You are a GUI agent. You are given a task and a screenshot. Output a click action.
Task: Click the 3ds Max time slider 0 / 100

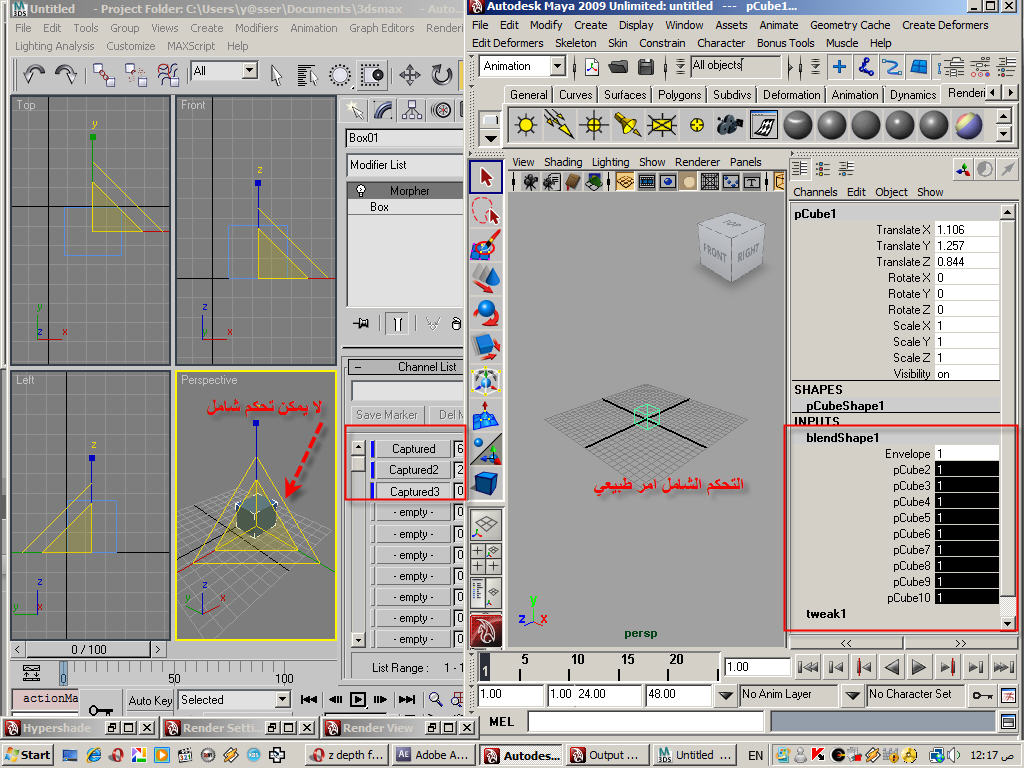click(x=89, y=649)
